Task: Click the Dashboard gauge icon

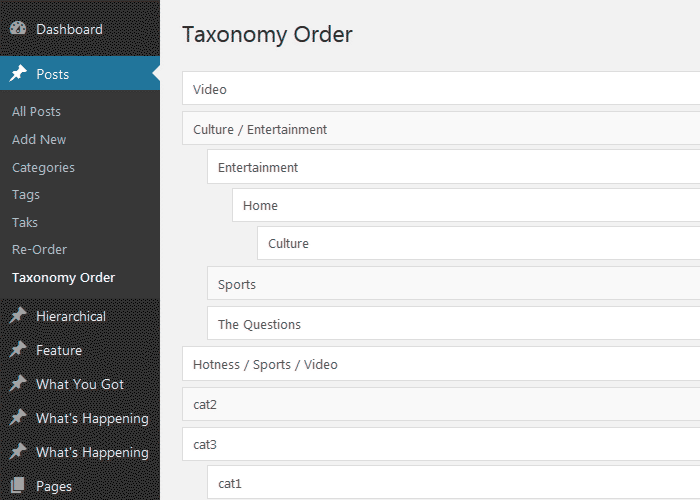Action: pyautogui.click(x=18, y=29)
